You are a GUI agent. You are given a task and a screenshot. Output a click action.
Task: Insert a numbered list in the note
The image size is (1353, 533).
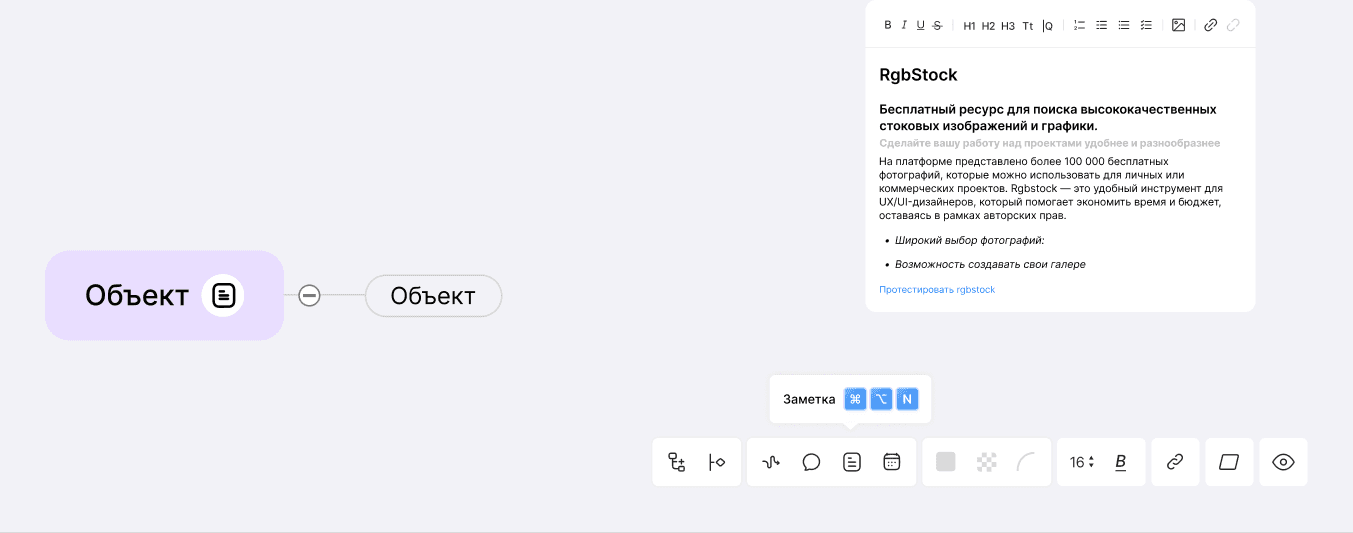pyautogui.click(x=1079, y=25)
